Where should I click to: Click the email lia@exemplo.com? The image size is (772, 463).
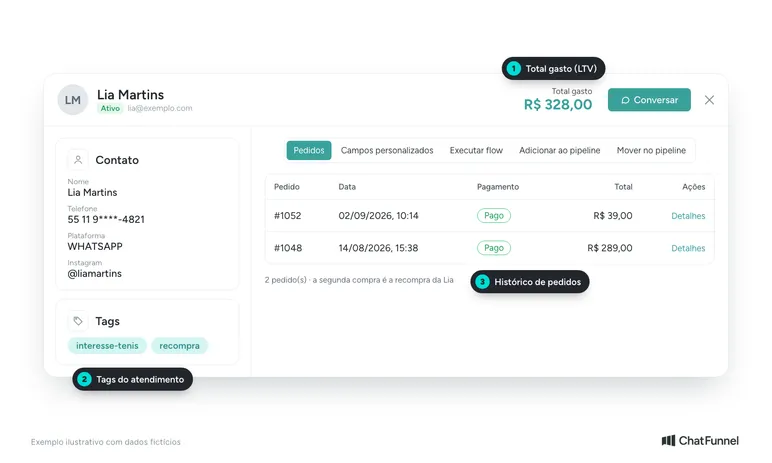pos(160,108)
